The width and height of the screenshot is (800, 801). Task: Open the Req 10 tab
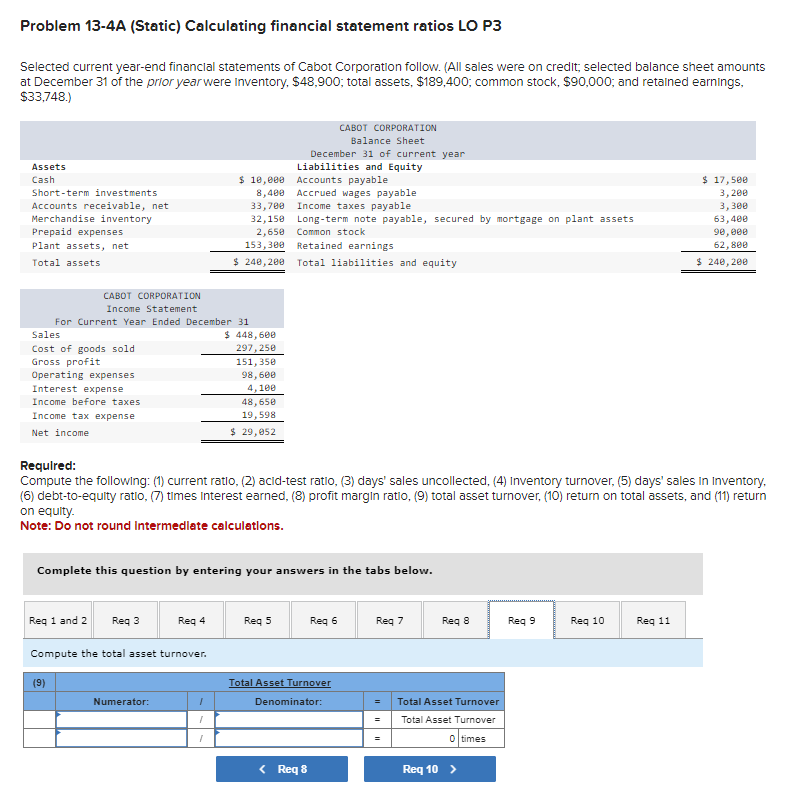point(587,620)
